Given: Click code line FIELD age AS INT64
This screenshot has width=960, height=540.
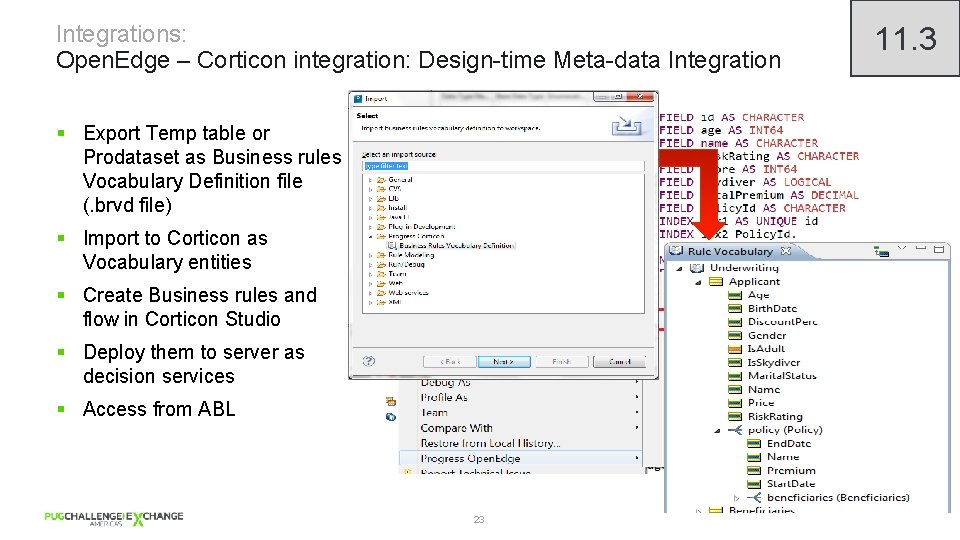Looking at the screenshot, I should (x=721, y=130).
